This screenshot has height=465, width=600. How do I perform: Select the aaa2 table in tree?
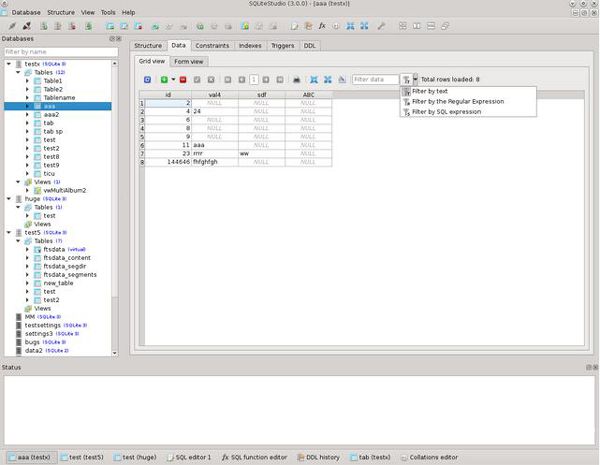51,114
